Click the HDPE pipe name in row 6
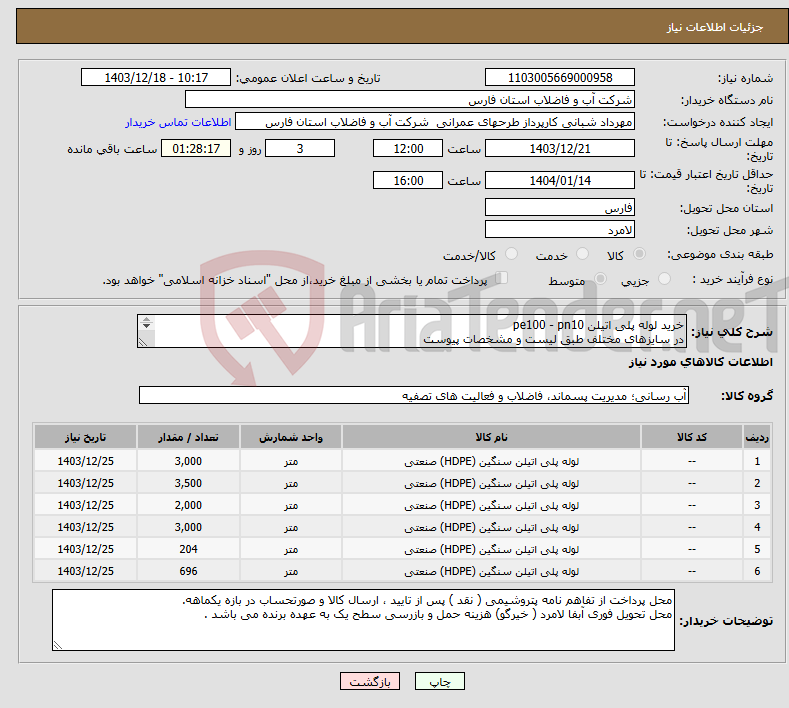This screenshot has height=708, width=789. click(492, 571)
